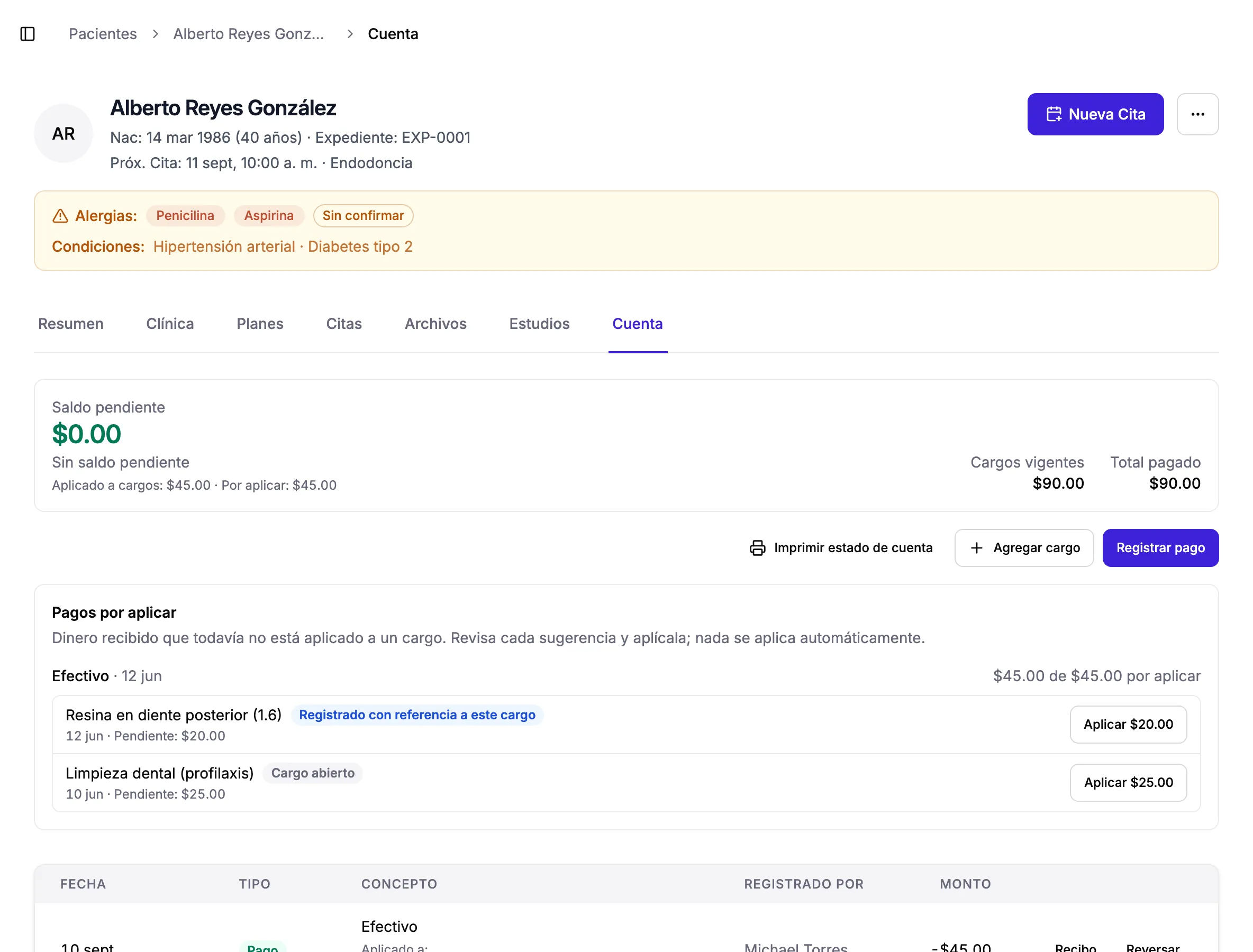
Task: Click the CONCEPTO column header
Action: click(399, 884)
